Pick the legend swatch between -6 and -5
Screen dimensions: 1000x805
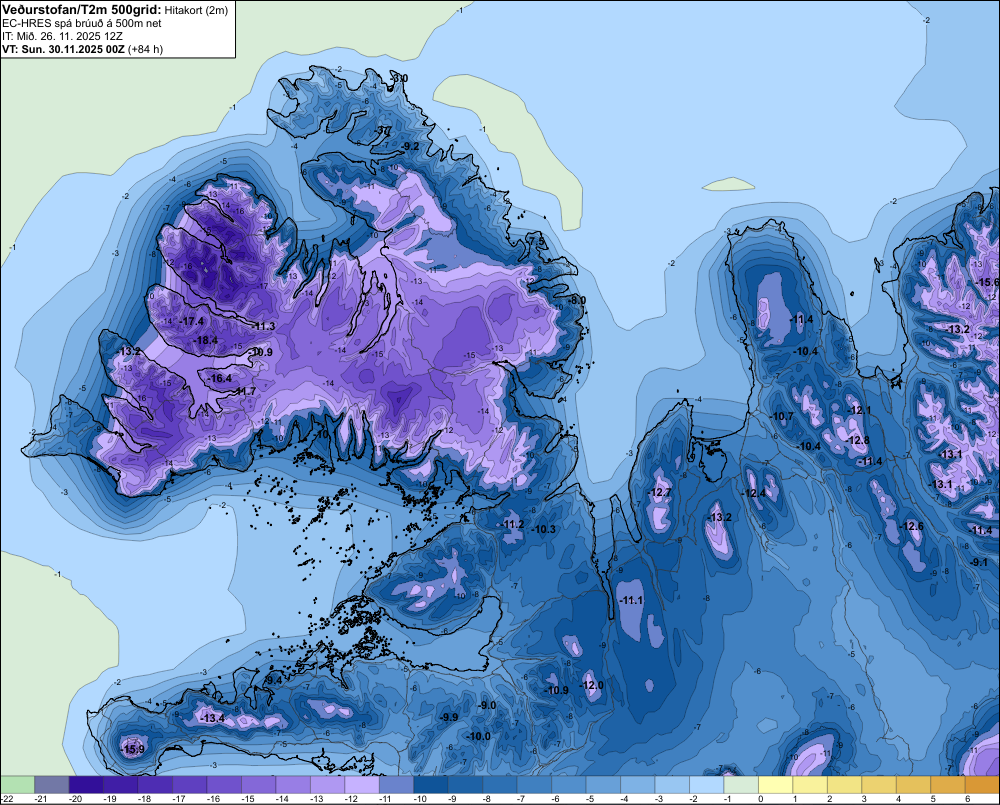[x=568, y=784]
